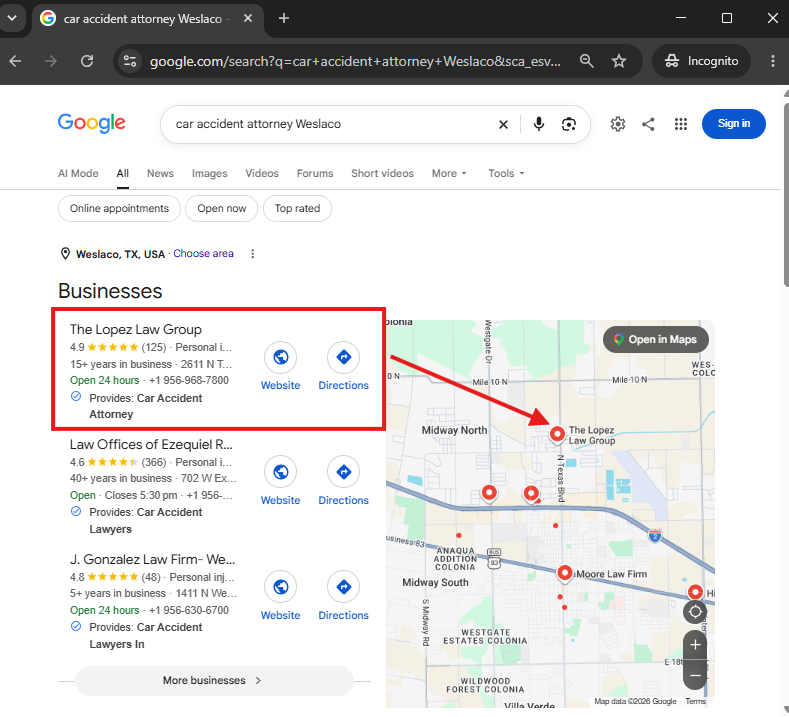Toggle the Open now filter chip
The image size is (789, 717).
(x=221, y=208)
